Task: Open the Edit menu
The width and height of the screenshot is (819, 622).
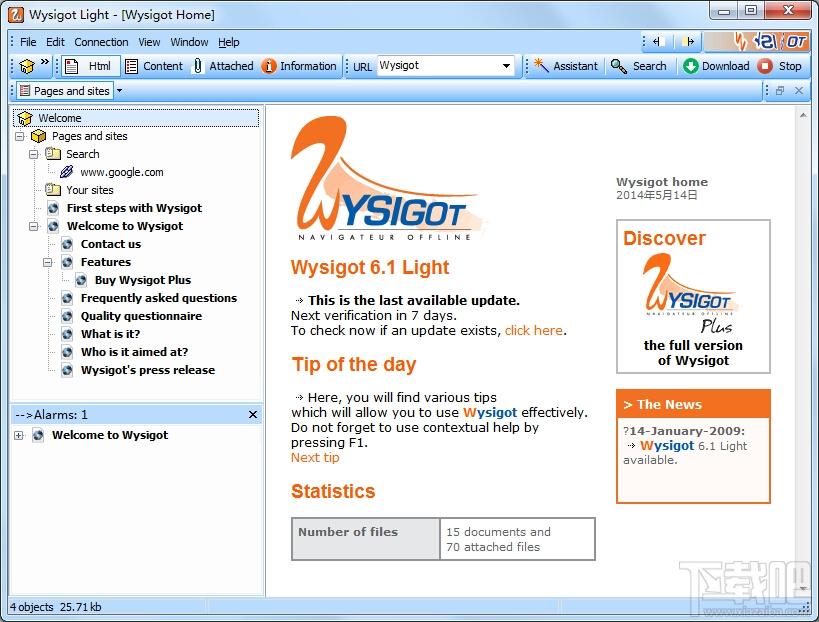Action: tap(55, 42)
